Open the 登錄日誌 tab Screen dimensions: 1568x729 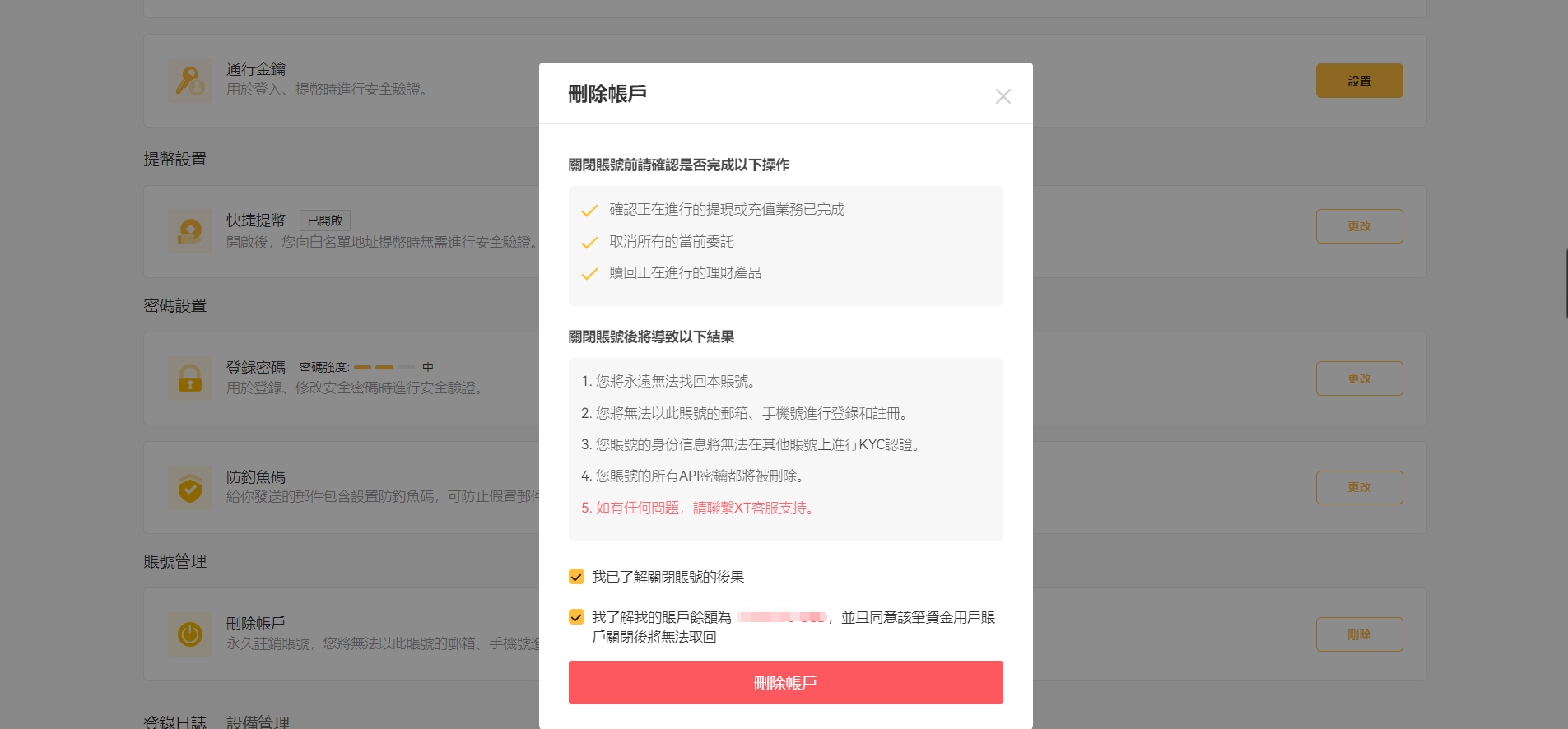[174, 722]
